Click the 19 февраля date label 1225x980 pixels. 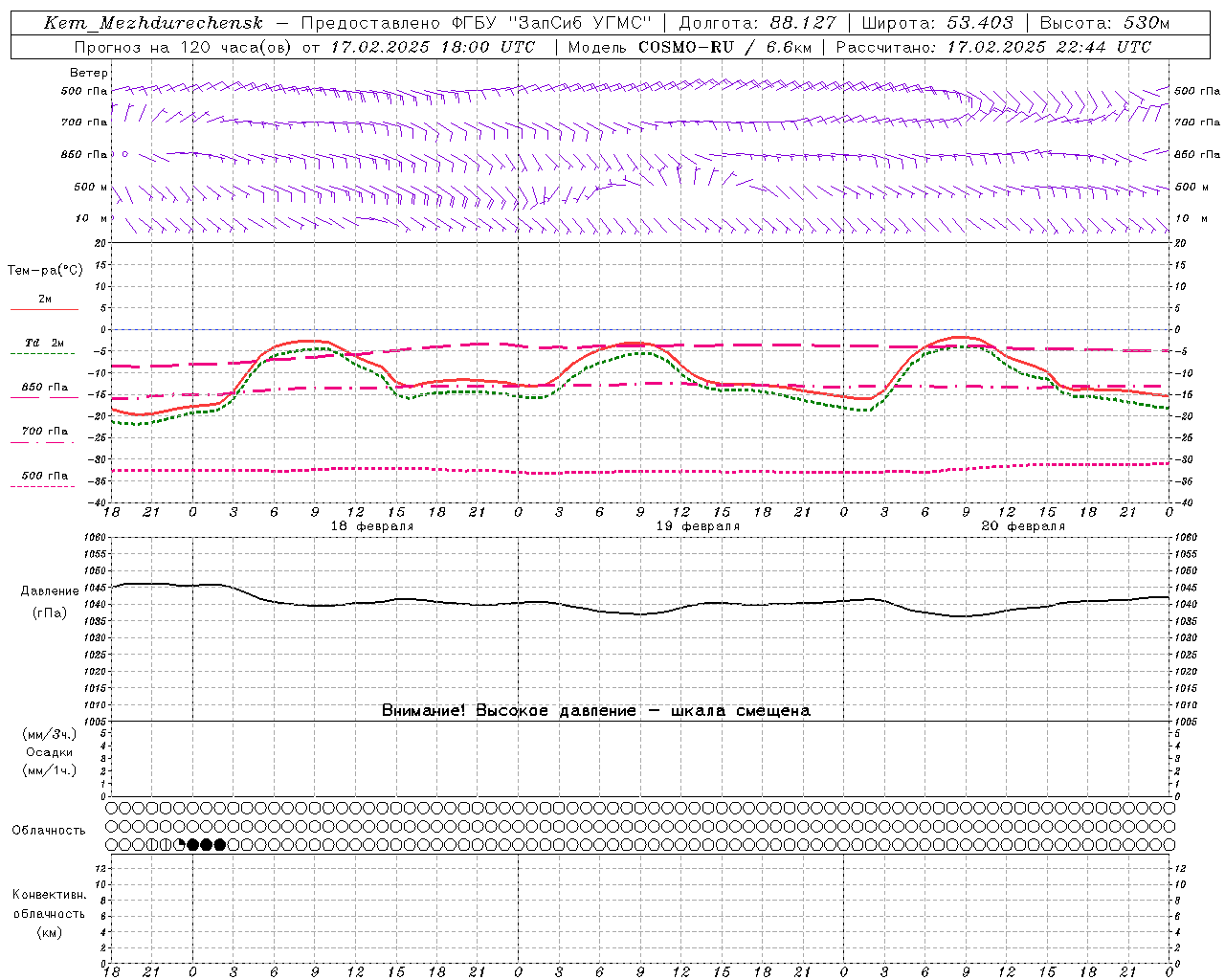pos(698,526)
